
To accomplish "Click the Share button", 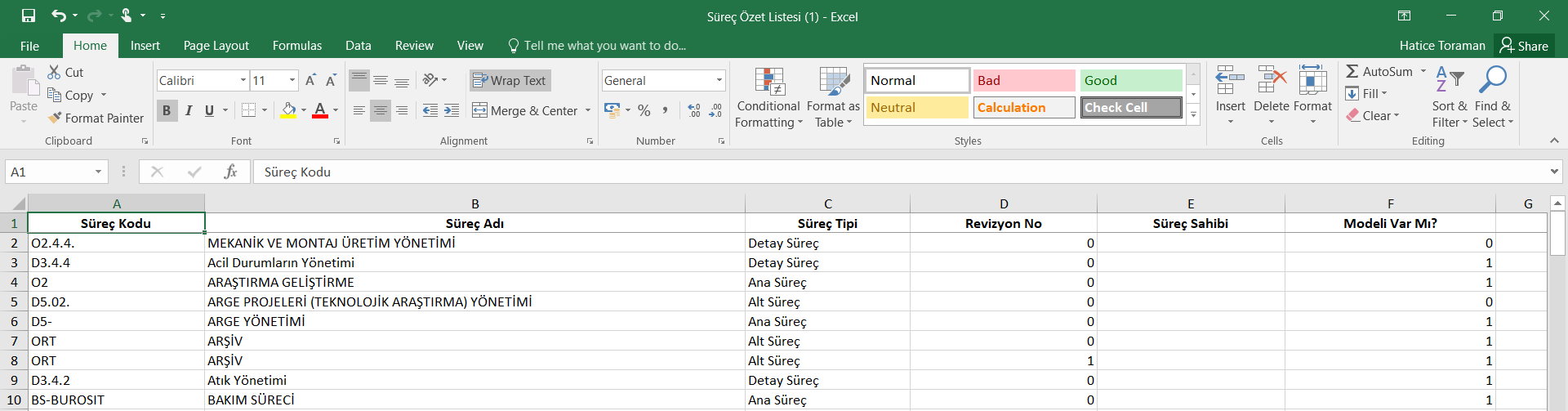I will point(1524,46).
